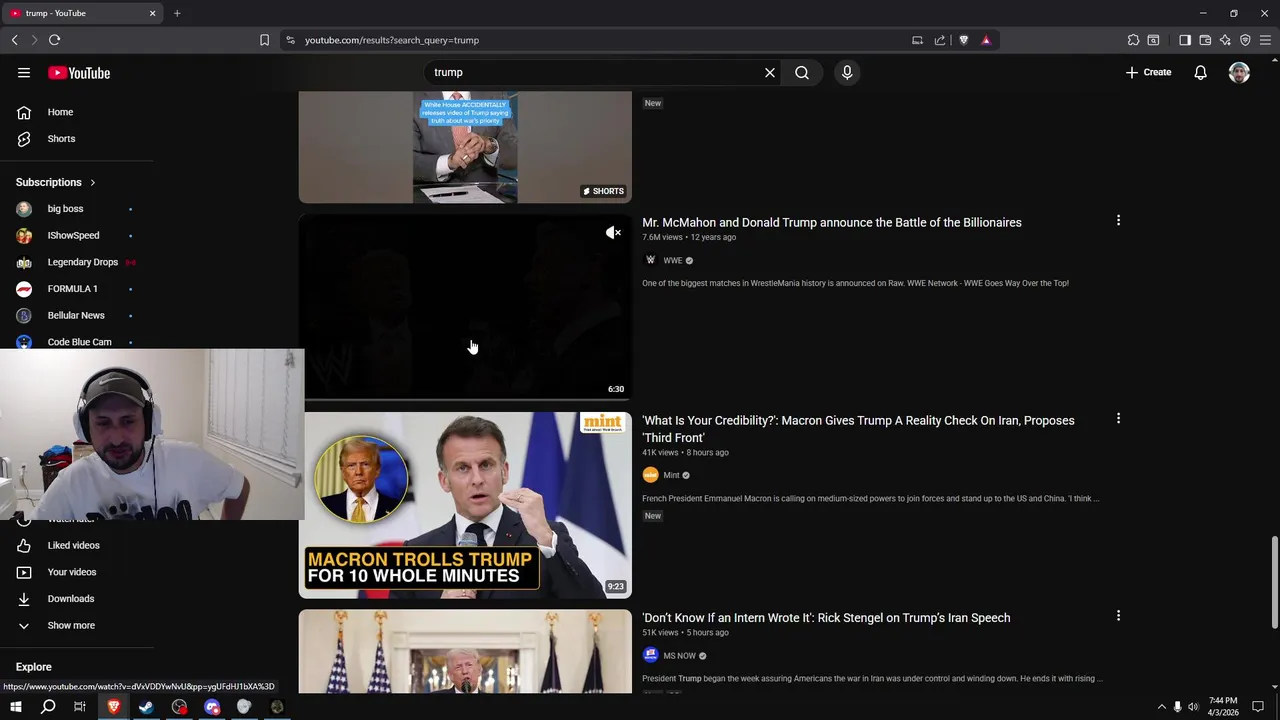The image size is (1280, 720).
Task: Open YouTube notifications bell
Action: [x=1200, y=72]
